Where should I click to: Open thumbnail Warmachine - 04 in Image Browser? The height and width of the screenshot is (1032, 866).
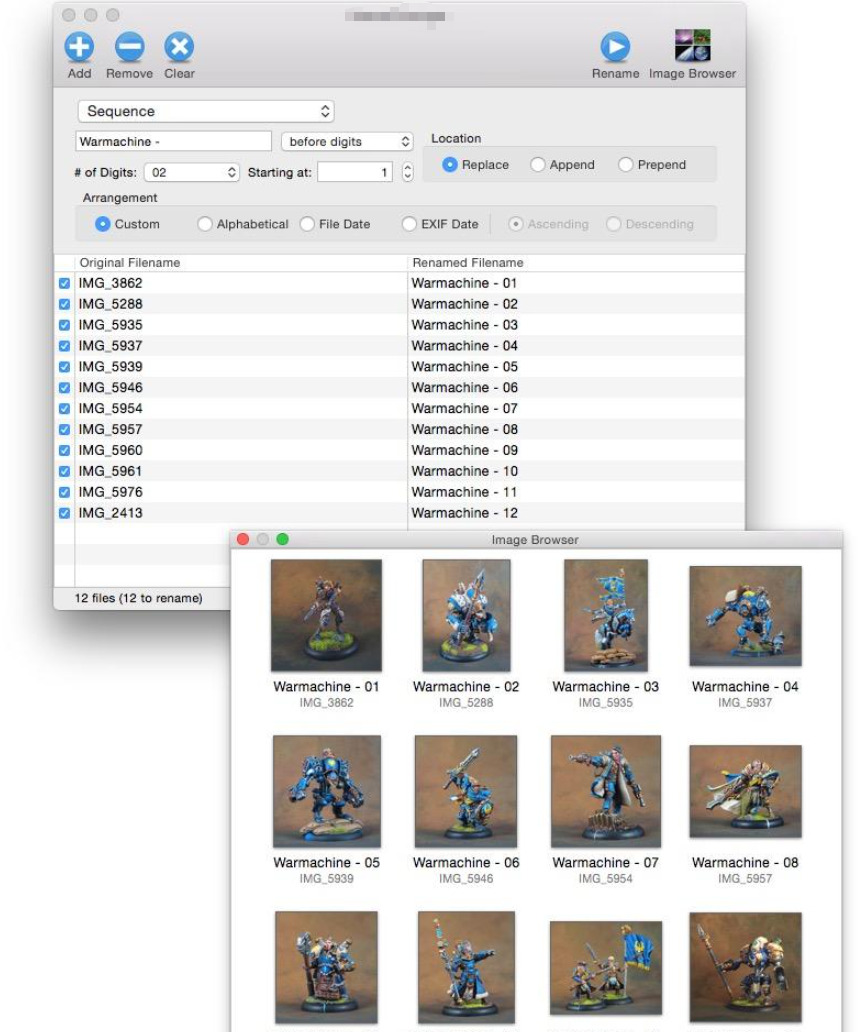tap(746, 616)
